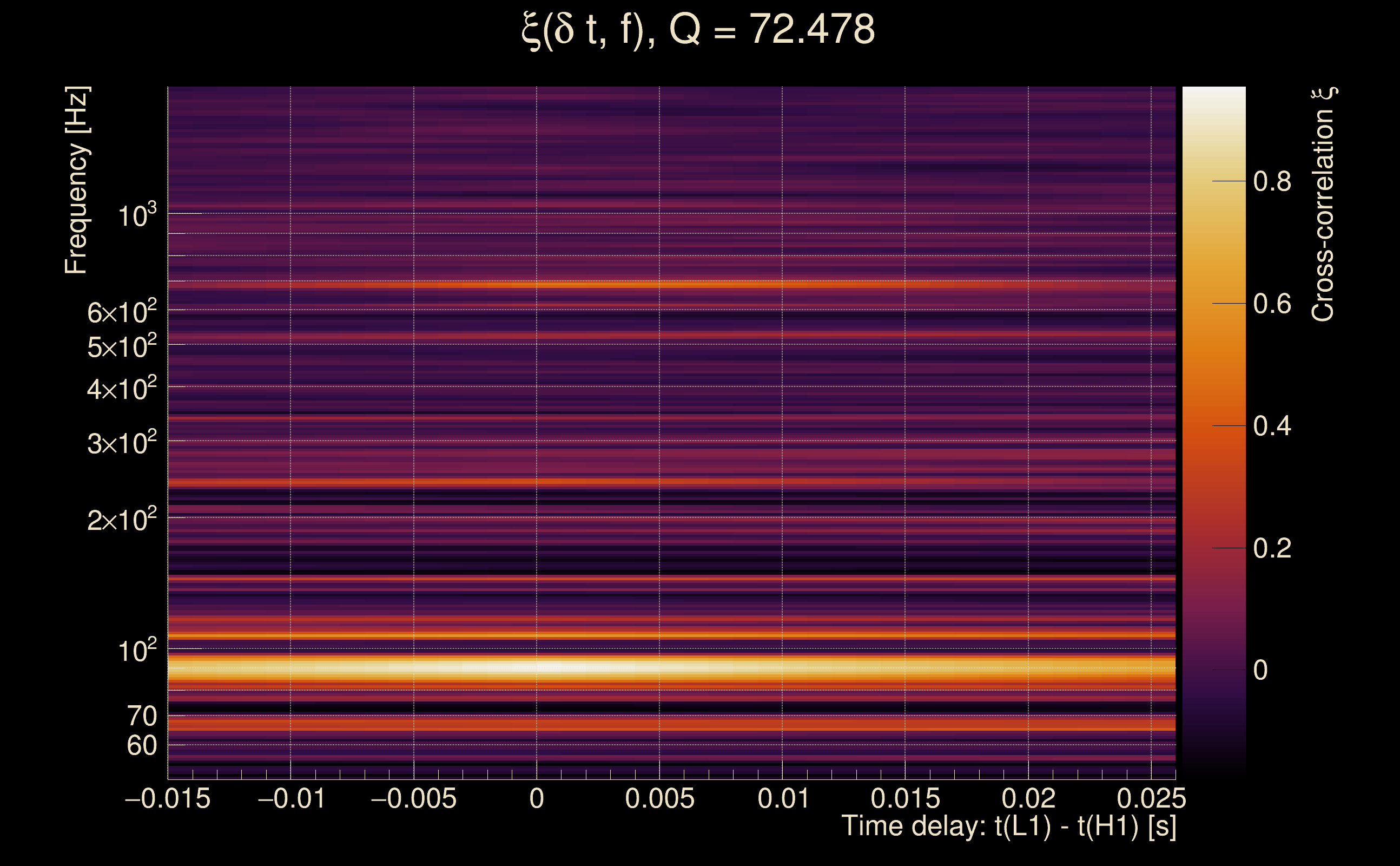1400x866 pixels.
Task: Click the 0.2 colorbar tick label
Action: [1272, 548]
